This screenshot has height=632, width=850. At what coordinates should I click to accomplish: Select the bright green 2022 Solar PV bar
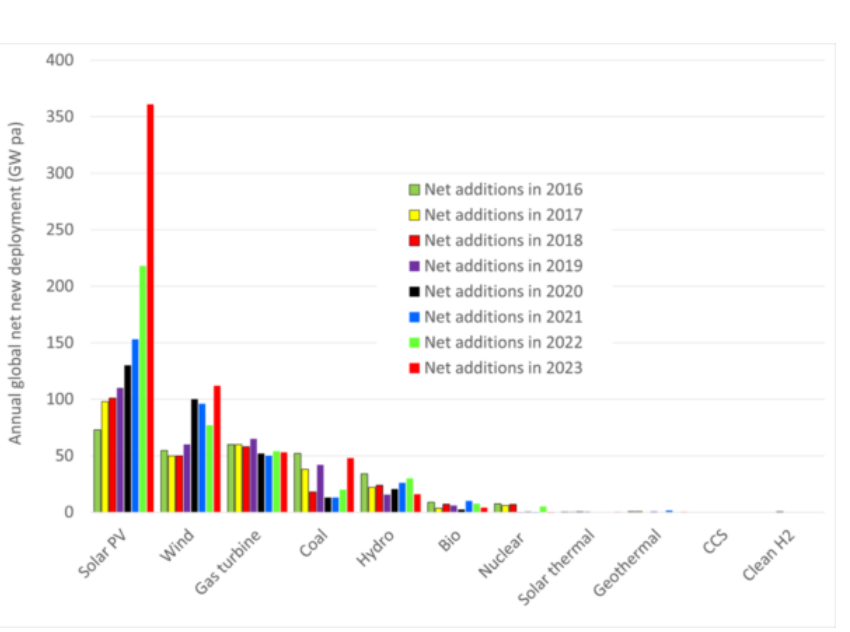143,389
